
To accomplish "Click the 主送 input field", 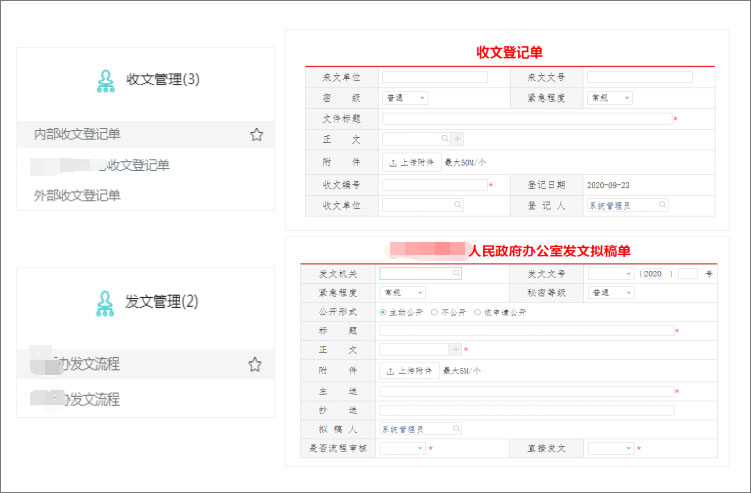I will coord(527,391).
